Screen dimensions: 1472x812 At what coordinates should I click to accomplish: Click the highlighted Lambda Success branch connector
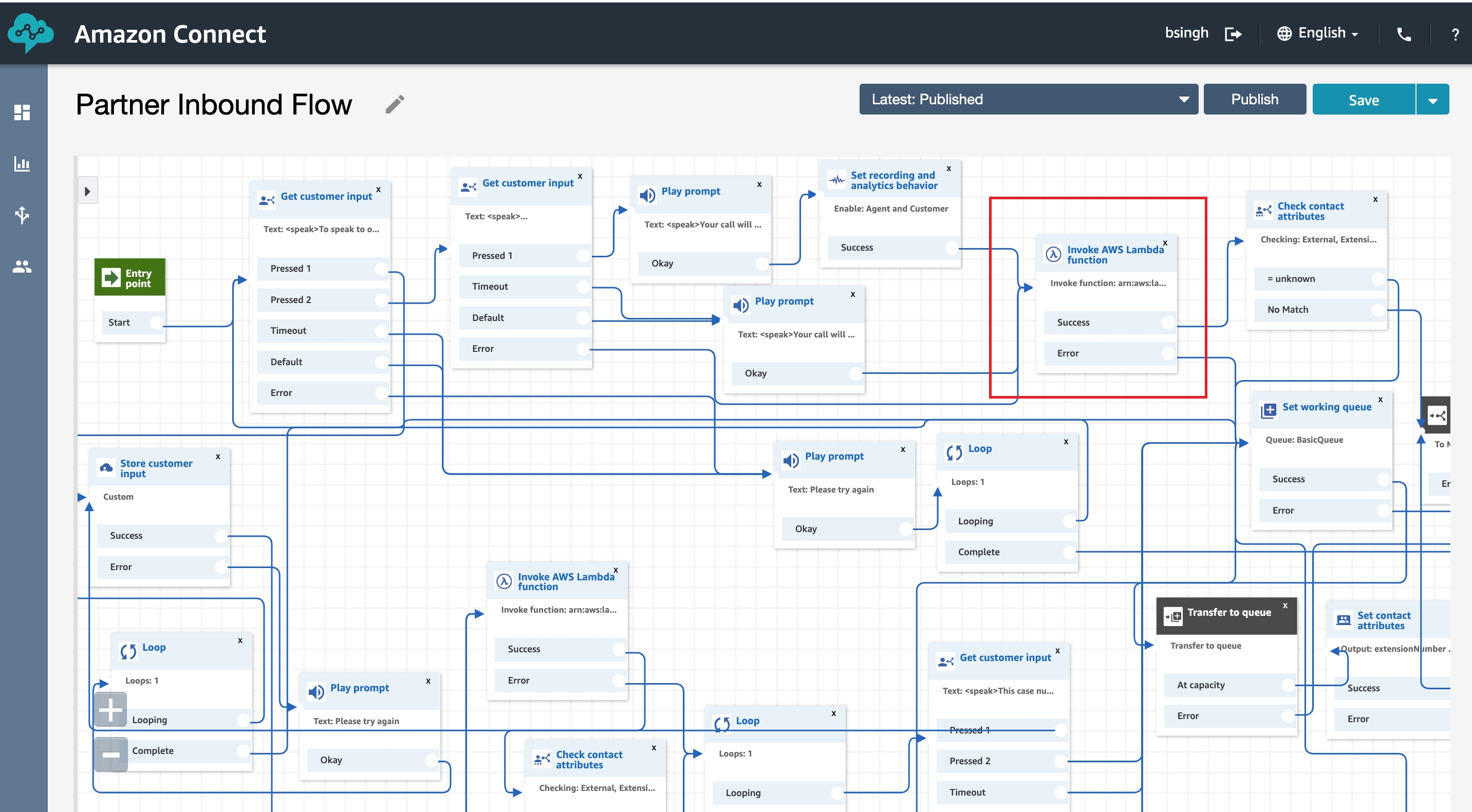[1169, 323]
